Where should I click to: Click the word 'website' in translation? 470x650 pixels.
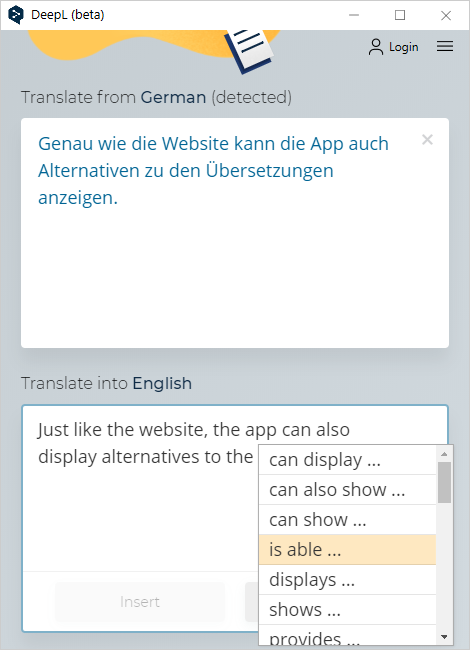[173, 430]
